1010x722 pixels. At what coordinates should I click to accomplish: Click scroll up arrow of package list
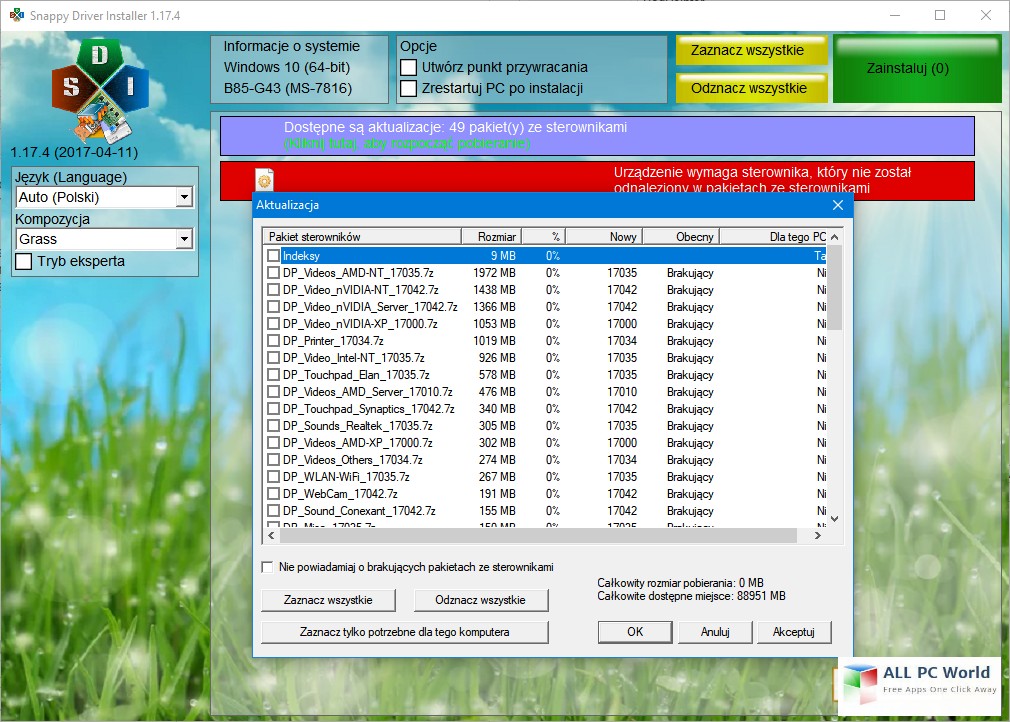coord(834,237)
